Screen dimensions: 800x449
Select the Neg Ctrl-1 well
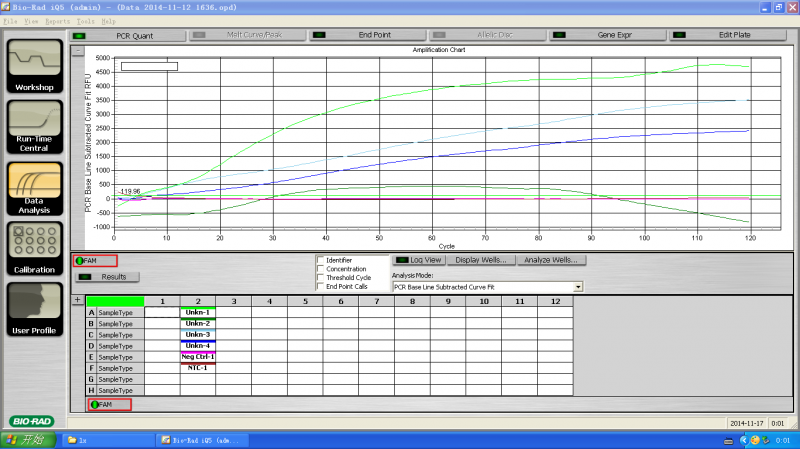pos(198,357)
